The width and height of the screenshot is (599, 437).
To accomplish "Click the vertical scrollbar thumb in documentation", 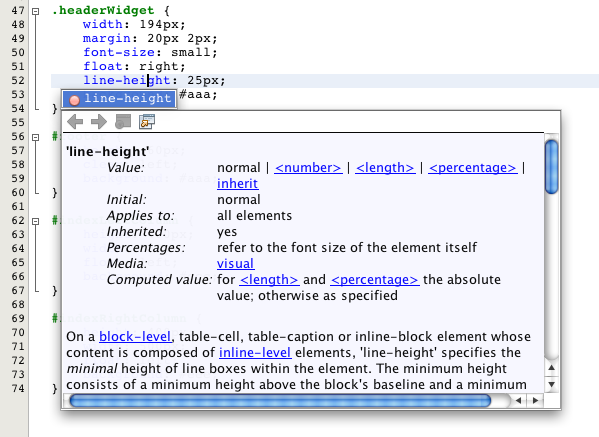I will (x=551, y=167).
